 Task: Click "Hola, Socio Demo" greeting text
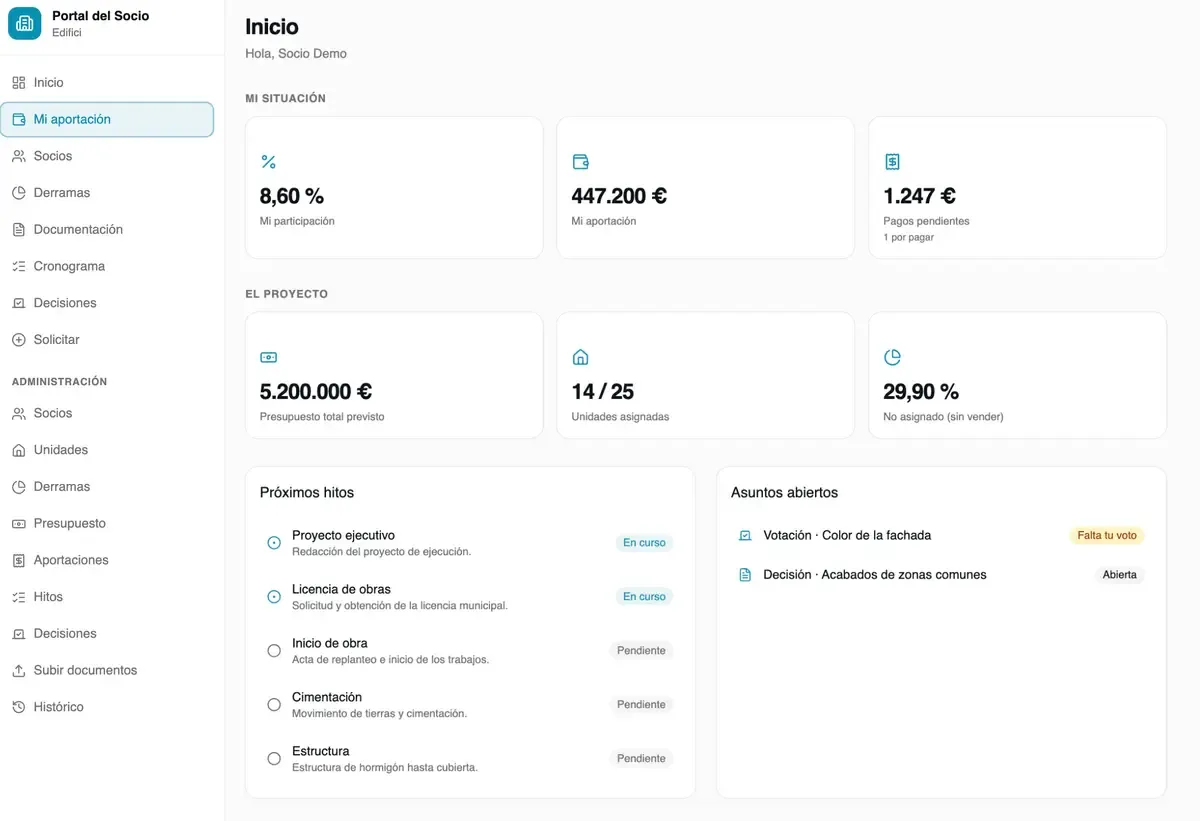coord(296,54)
